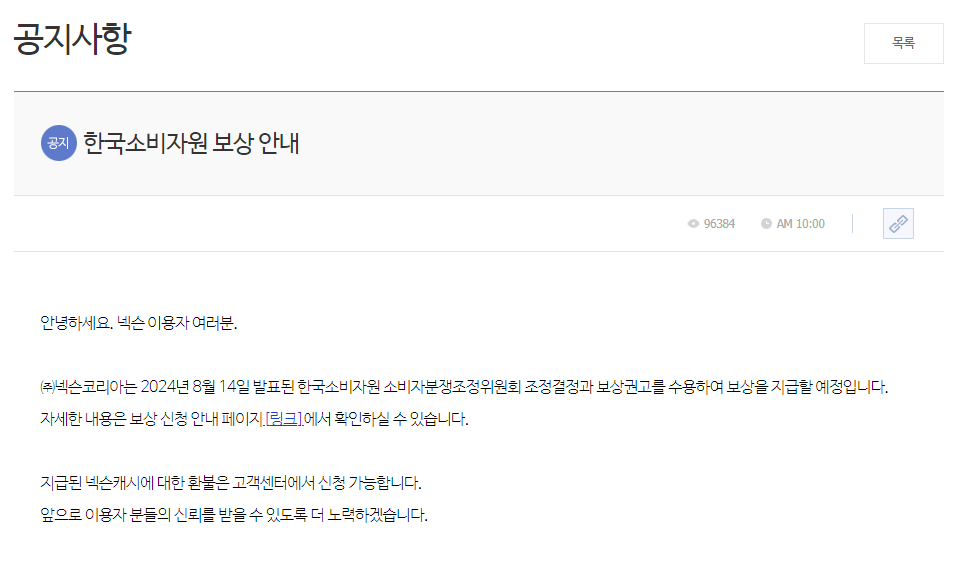Click the AM 10:00 post time
The width and height of the screenshot is (965, 587).
tap(800, 224)
